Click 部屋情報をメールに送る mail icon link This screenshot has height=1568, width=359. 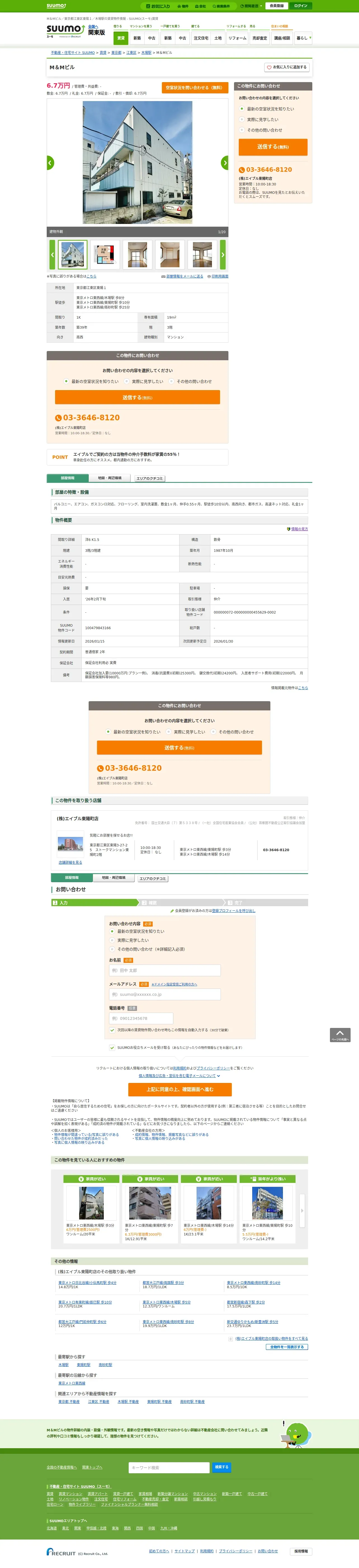182,276
